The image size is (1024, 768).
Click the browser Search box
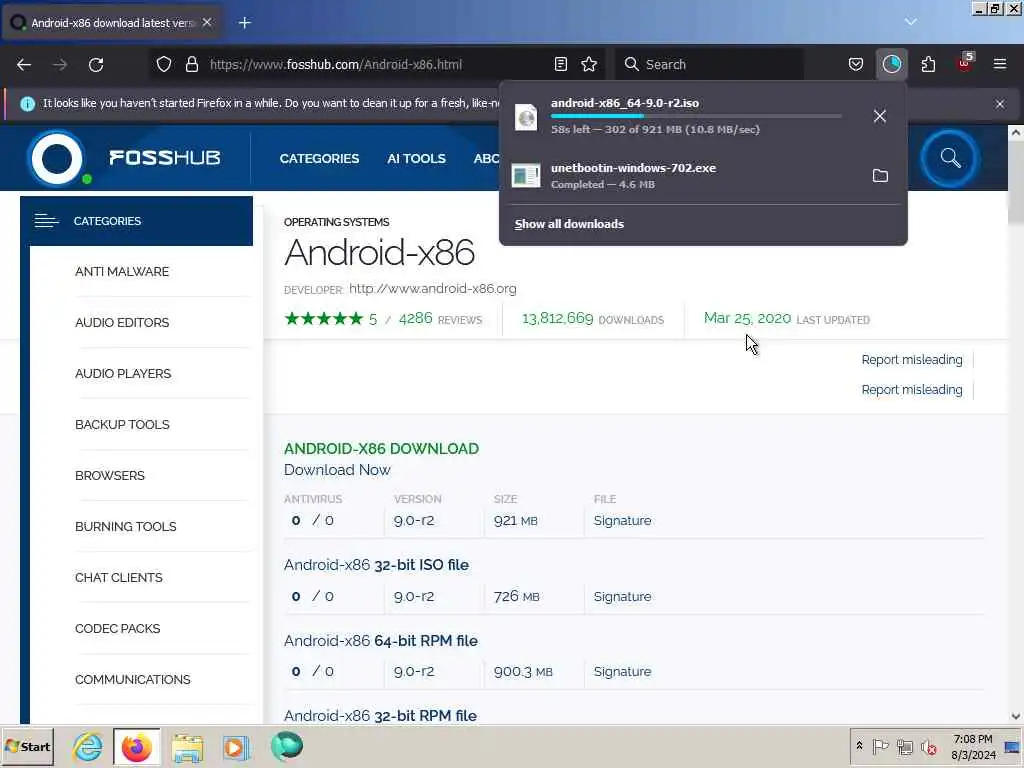(709, 64)
